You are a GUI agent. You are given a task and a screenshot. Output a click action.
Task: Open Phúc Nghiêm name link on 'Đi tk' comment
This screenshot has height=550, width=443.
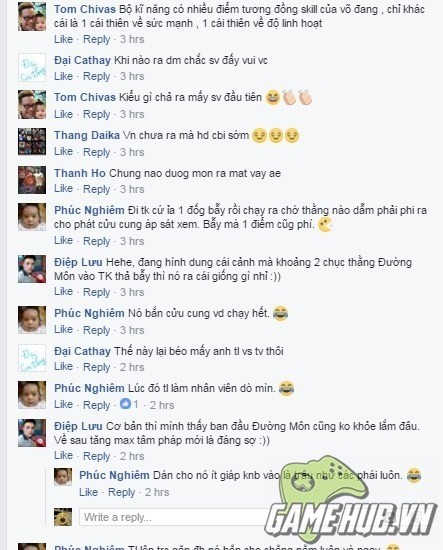point(89,210)
